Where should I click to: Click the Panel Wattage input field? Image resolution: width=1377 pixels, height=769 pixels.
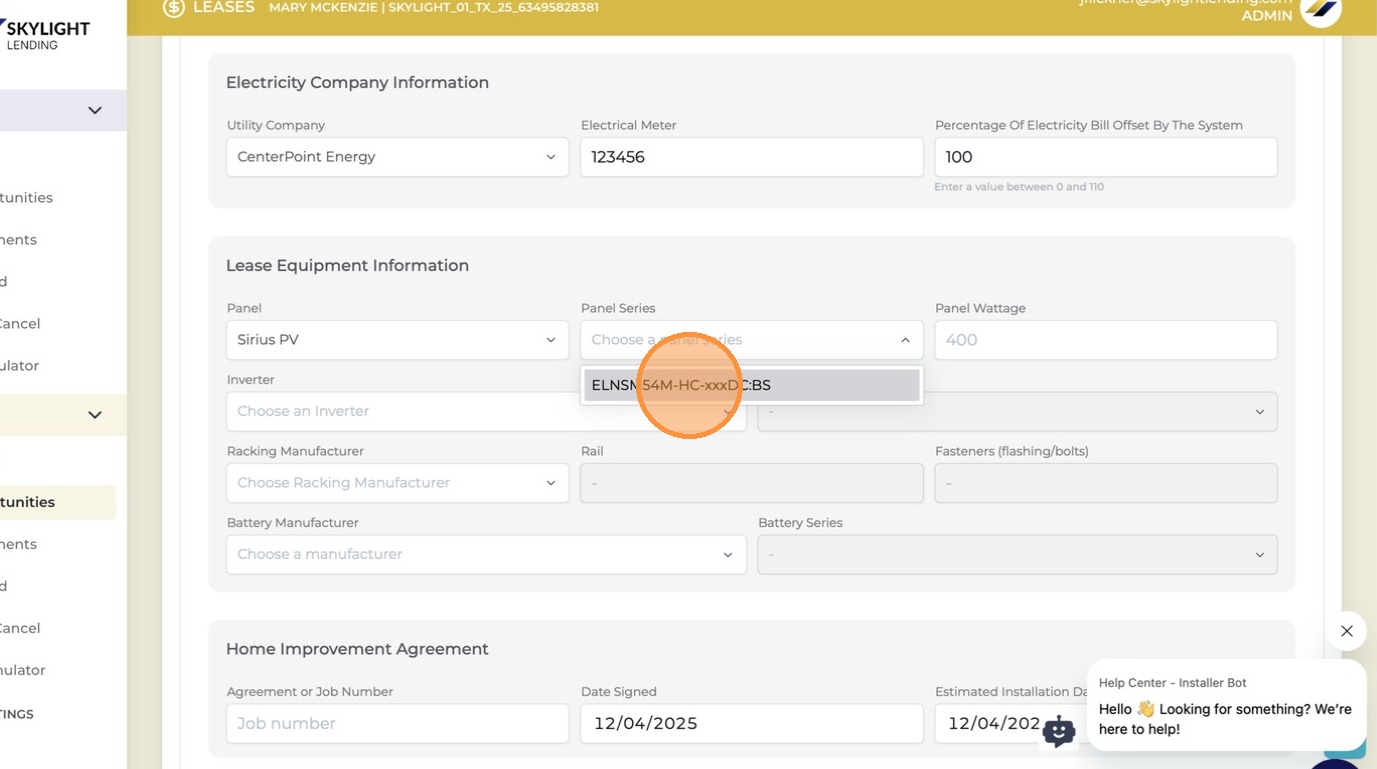pyautogui.click(x=1105, y=340)
